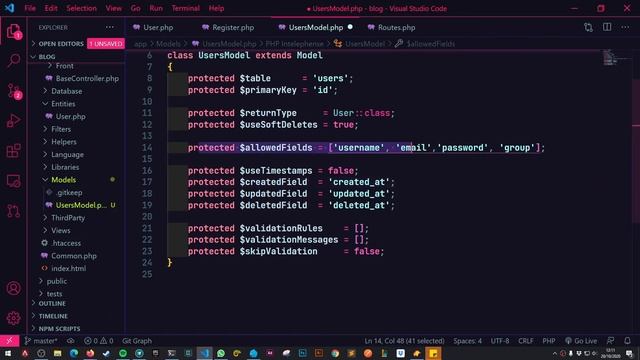Click the synchronize changes cloud icon
Screen dimensions: 640x360
coord(71,341)
